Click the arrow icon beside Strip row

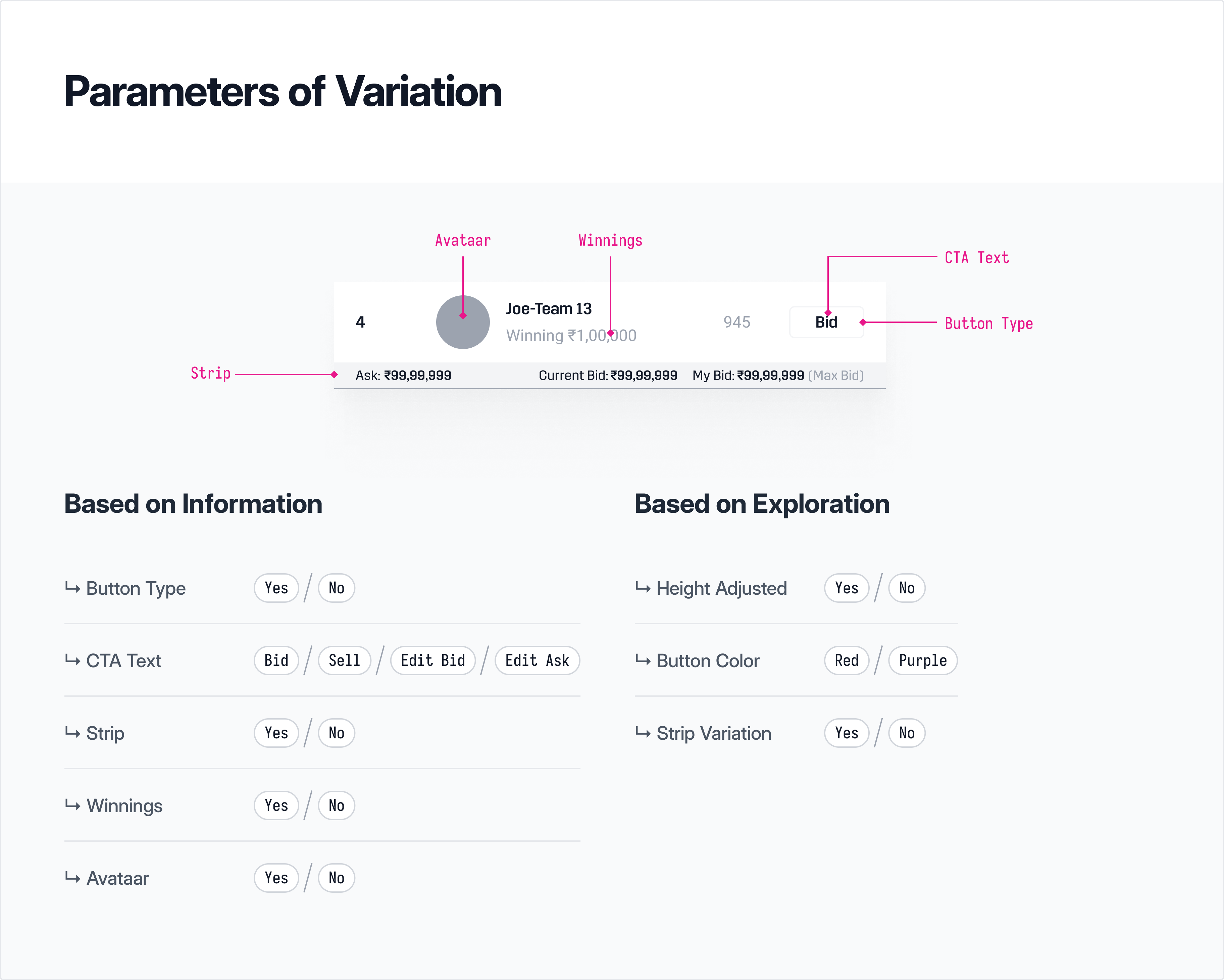[x=72, y=732]
